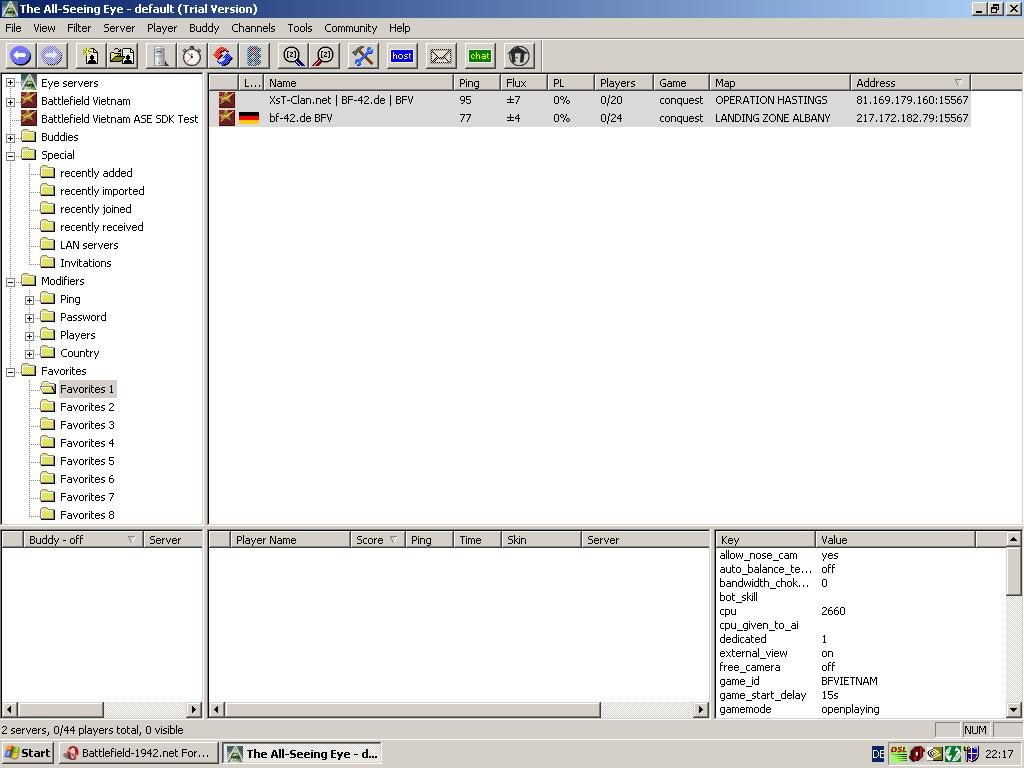Select Battlefield Vietnam ASE SDK Test entry
1024x768 pixels.
pyautogui.click(x=120, y=119)
